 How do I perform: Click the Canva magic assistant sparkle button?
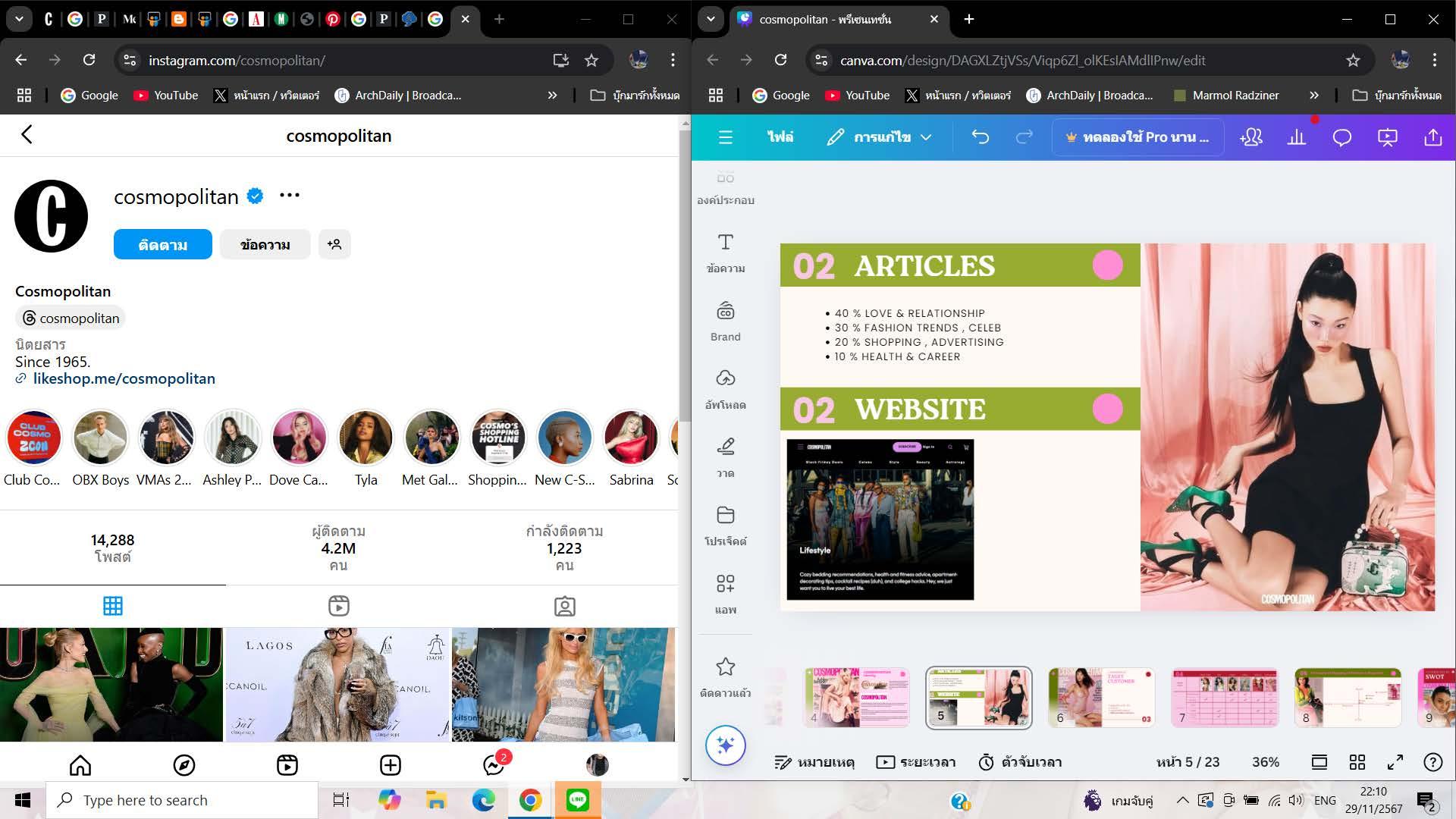coord(725,746)
